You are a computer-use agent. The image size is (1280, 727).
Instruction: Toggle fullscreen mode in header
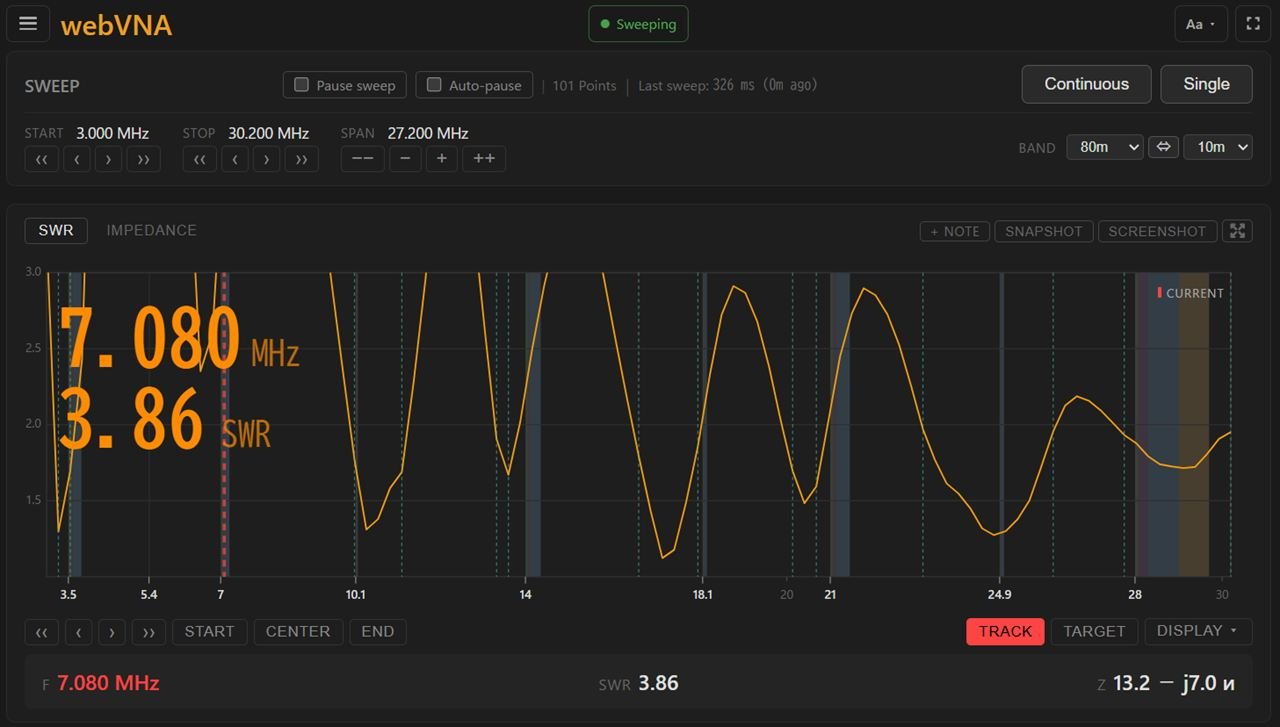[1253, 24]
